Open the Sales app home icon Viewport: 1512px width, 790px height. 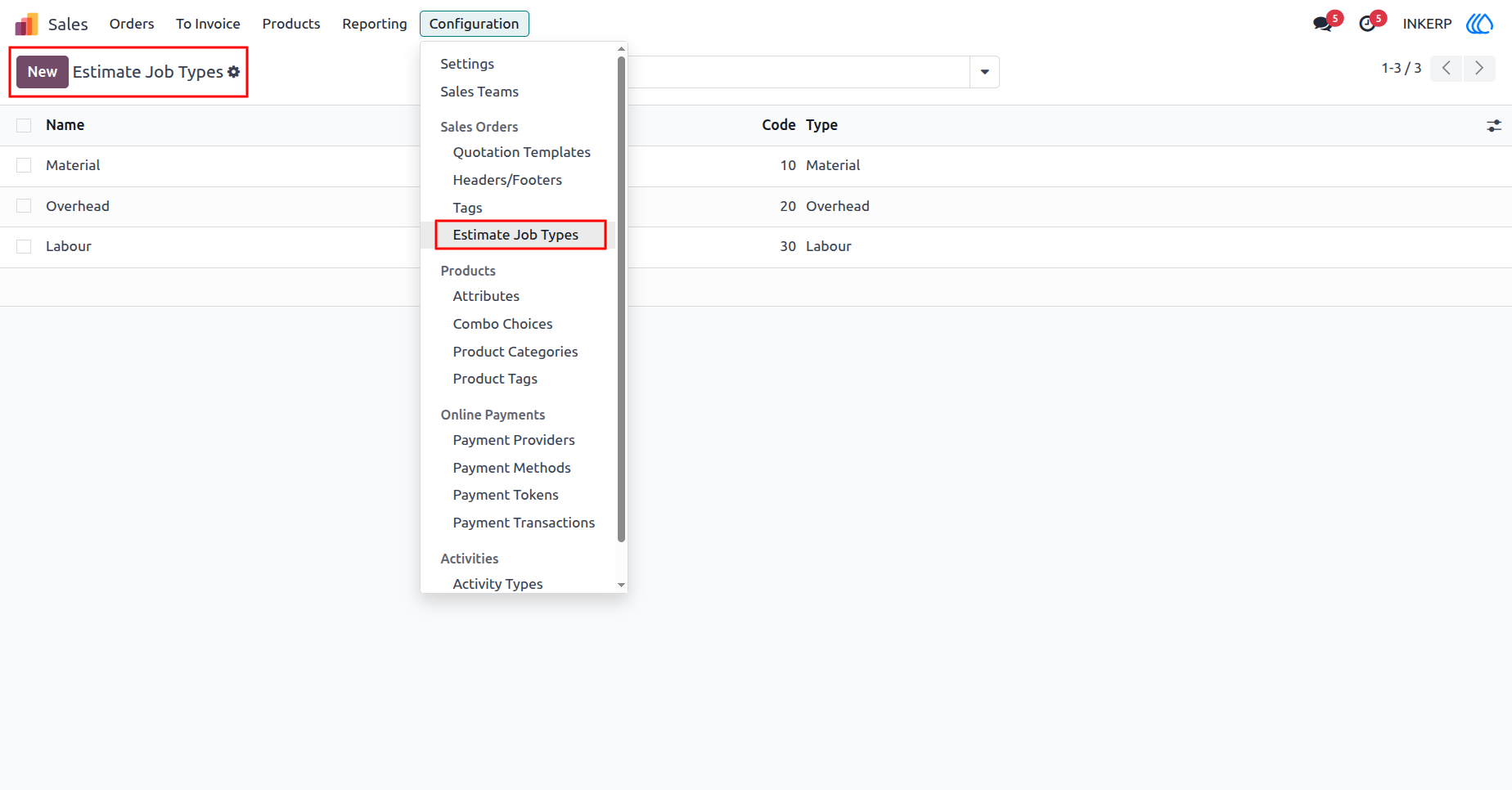pyautogui.click(x=26, y=24)
